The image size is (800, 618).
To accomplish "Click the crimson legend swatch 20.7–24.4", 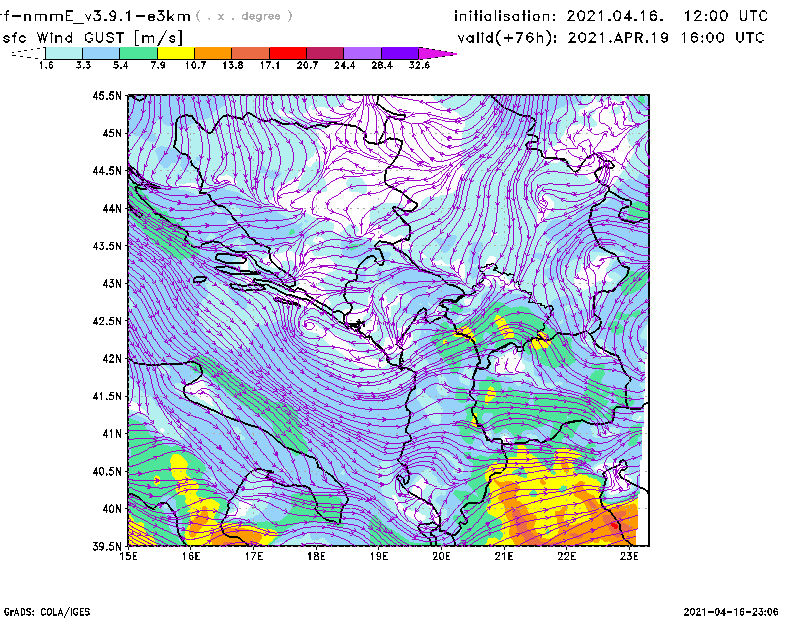I will tap(325, 53).
